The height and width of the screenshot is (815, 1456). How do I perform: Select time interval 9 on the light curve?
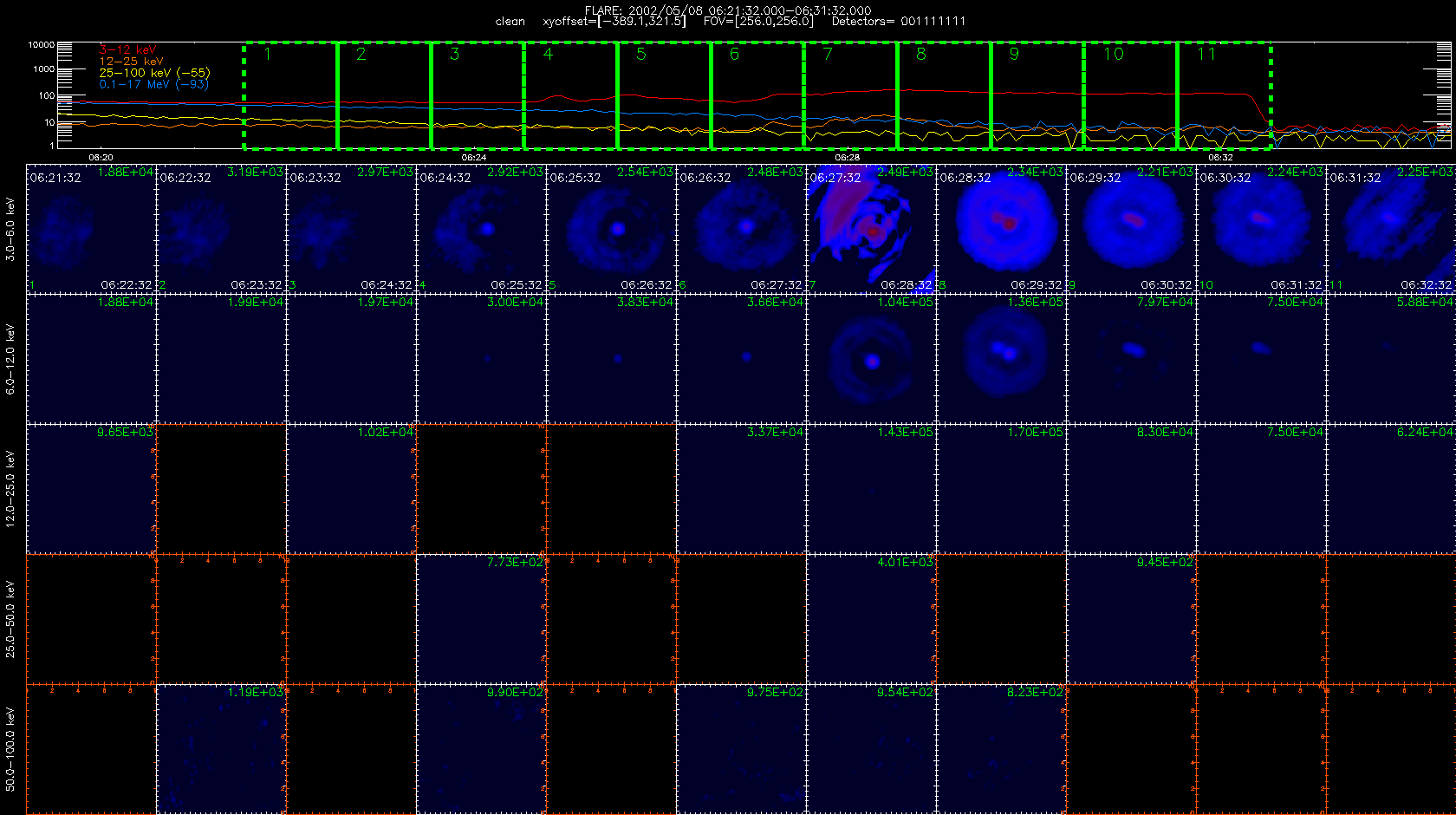pyautogui.click(x=1037, y=95)
